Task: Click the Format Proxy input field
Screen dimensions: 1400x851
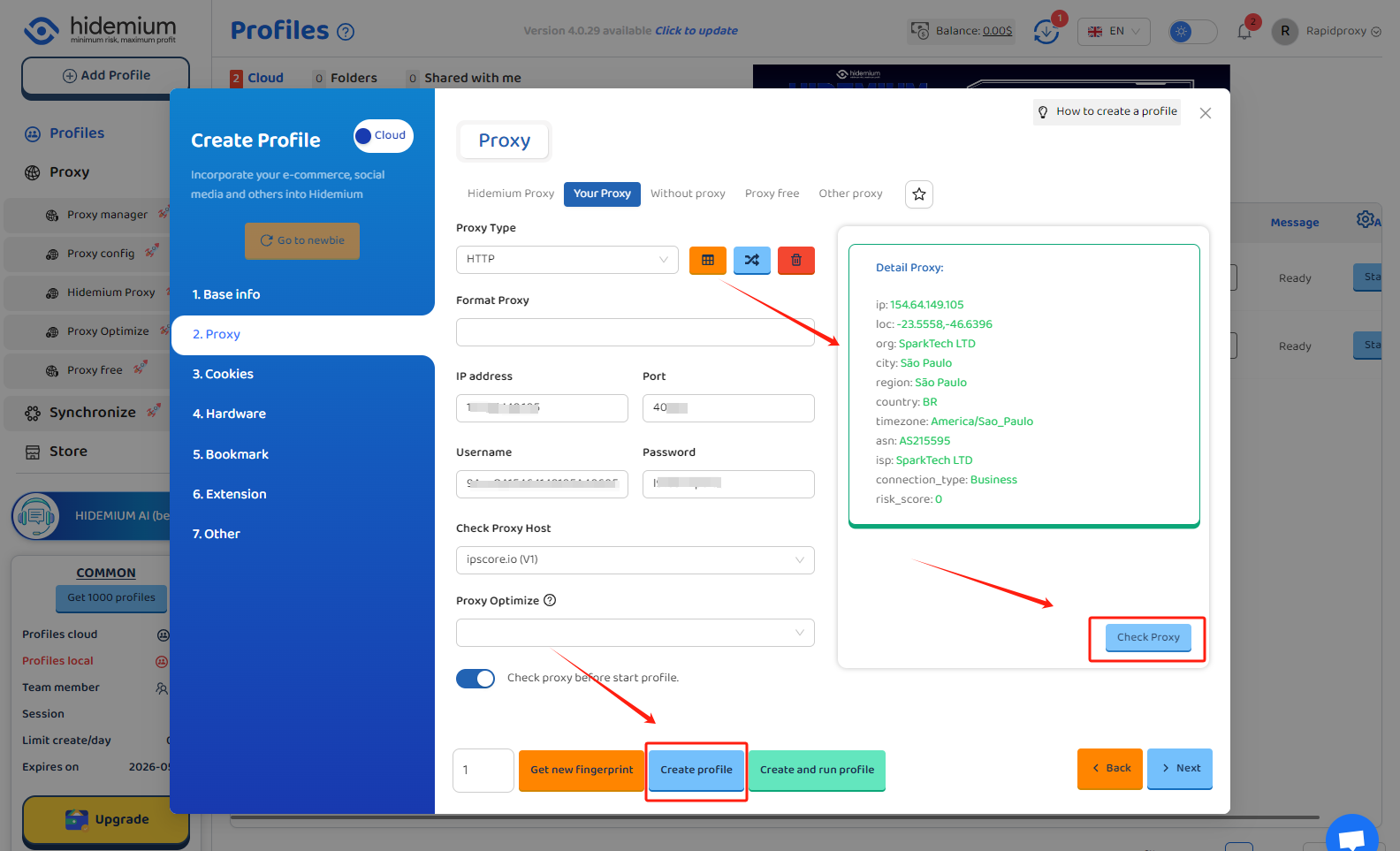Action: tap(635, 332)
